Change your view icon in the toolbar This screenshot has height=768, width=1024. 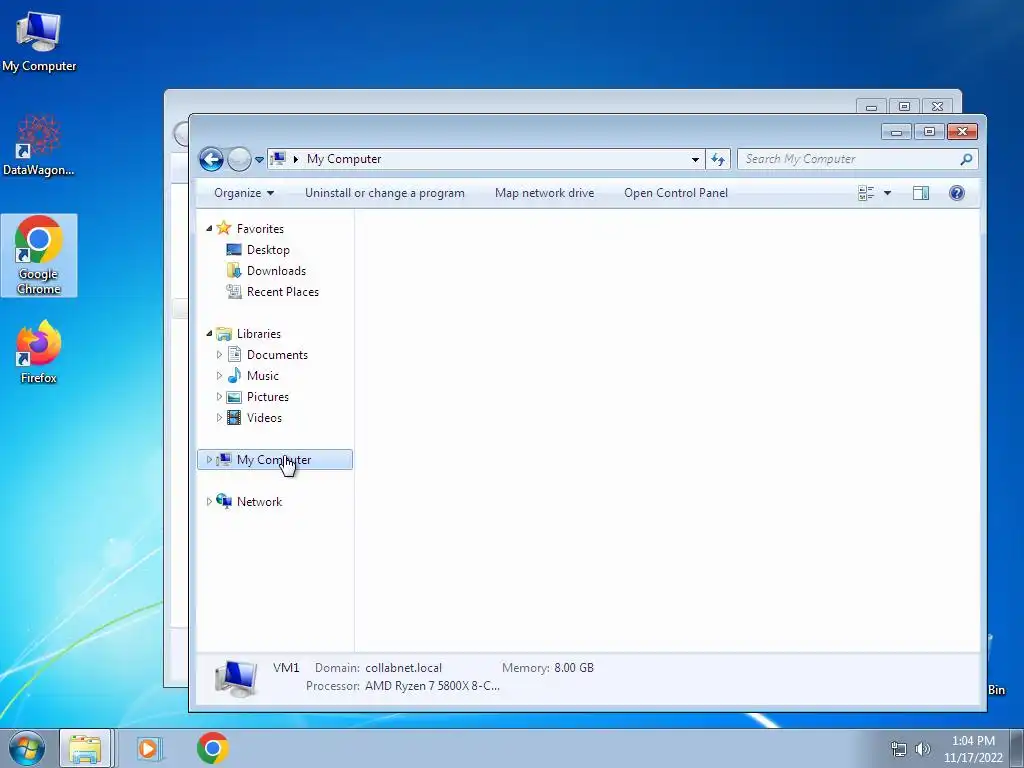click(866, 193)
